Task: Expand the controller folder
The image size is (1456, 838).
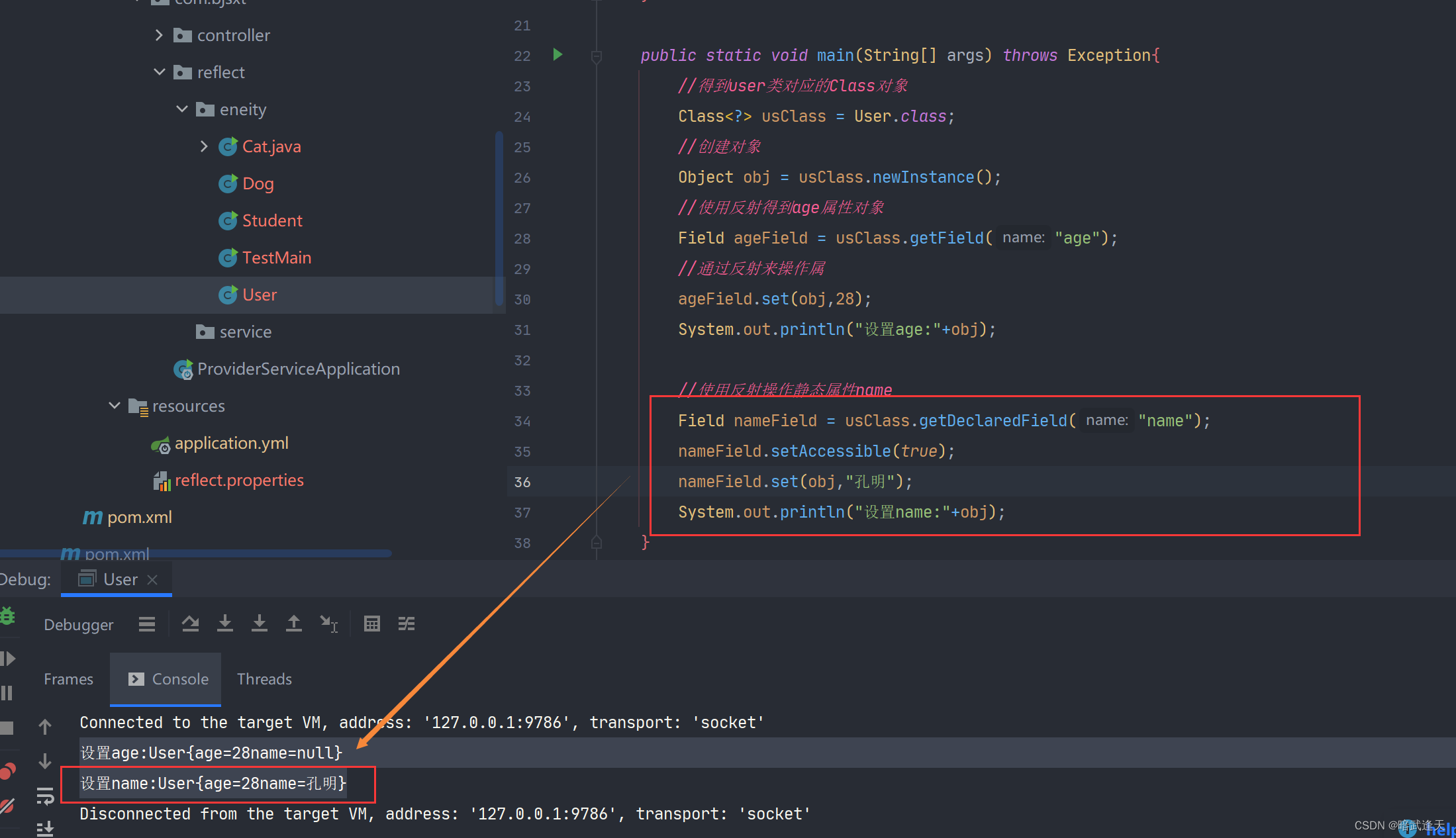Action: (159, 35)
